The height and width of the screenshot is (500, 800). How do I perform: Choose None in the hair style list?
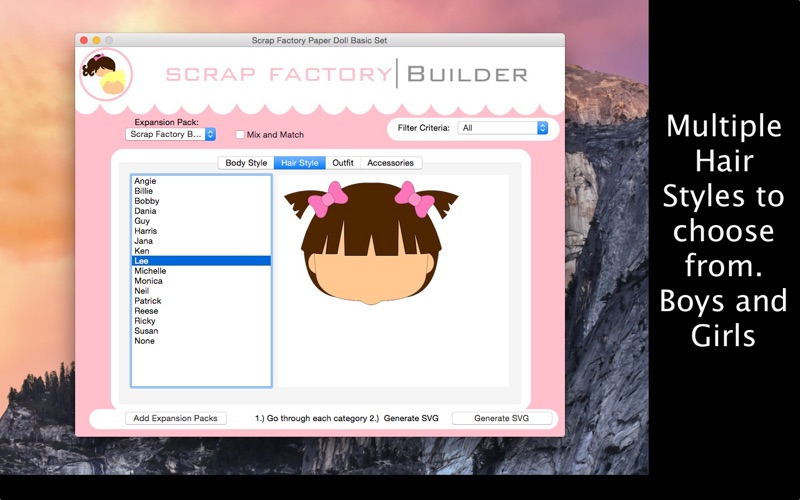201,341
